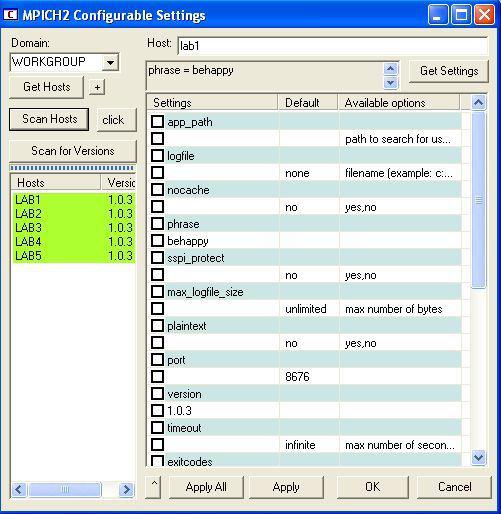The width and height of the screenshot is (501, 514).
Task: Tick the plaintext checkbox
Action: coord(157,325)
